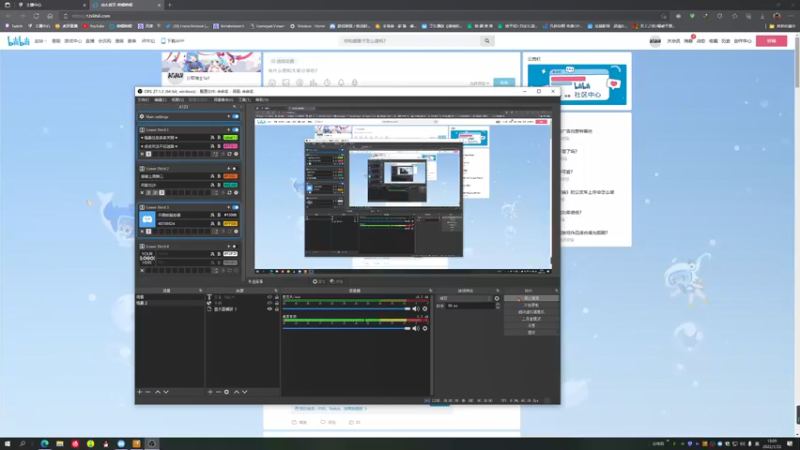Click bold icon in Lower Third 1 first row

pyautogui.click(x=219, y=138)
